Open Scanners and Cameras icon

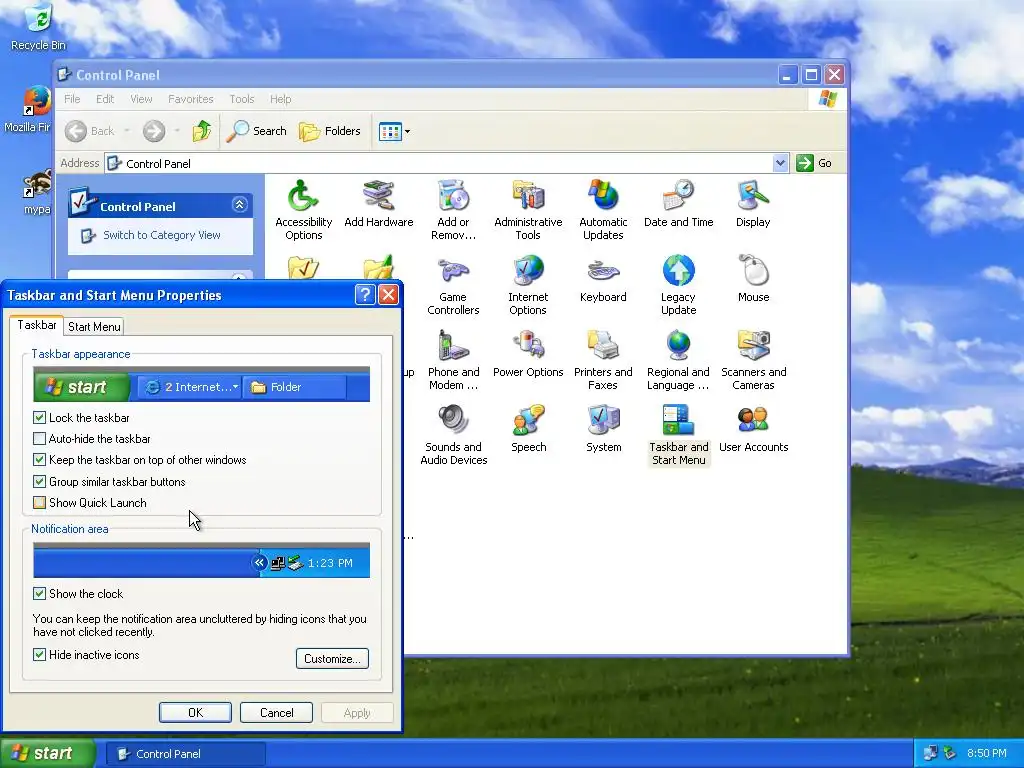753,360
